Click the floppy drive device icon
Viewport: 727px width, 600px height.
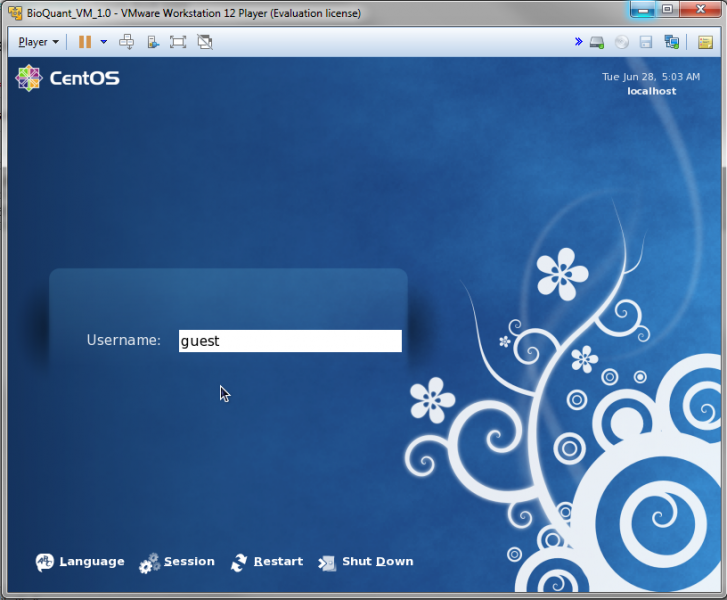tap(646, 42)
